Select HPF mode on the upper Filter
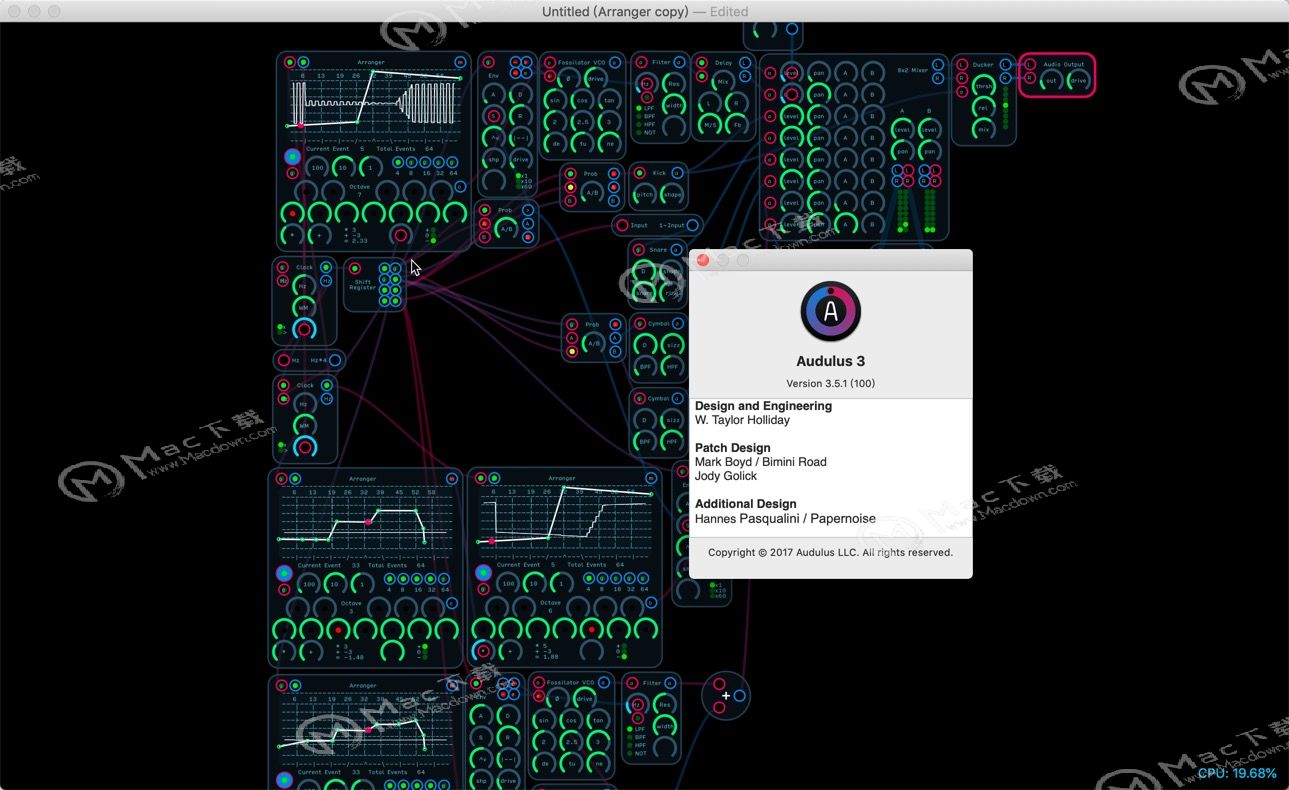 point(645,124)
